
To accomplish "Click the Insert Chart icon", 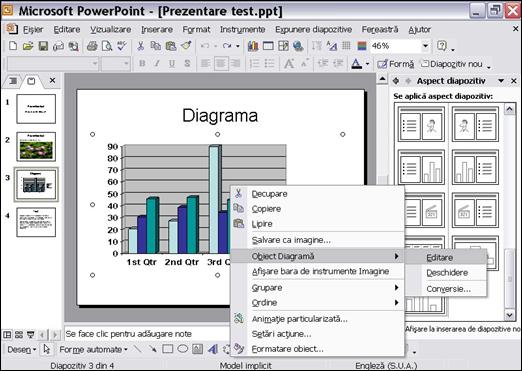I will click(x=253, y=46).
